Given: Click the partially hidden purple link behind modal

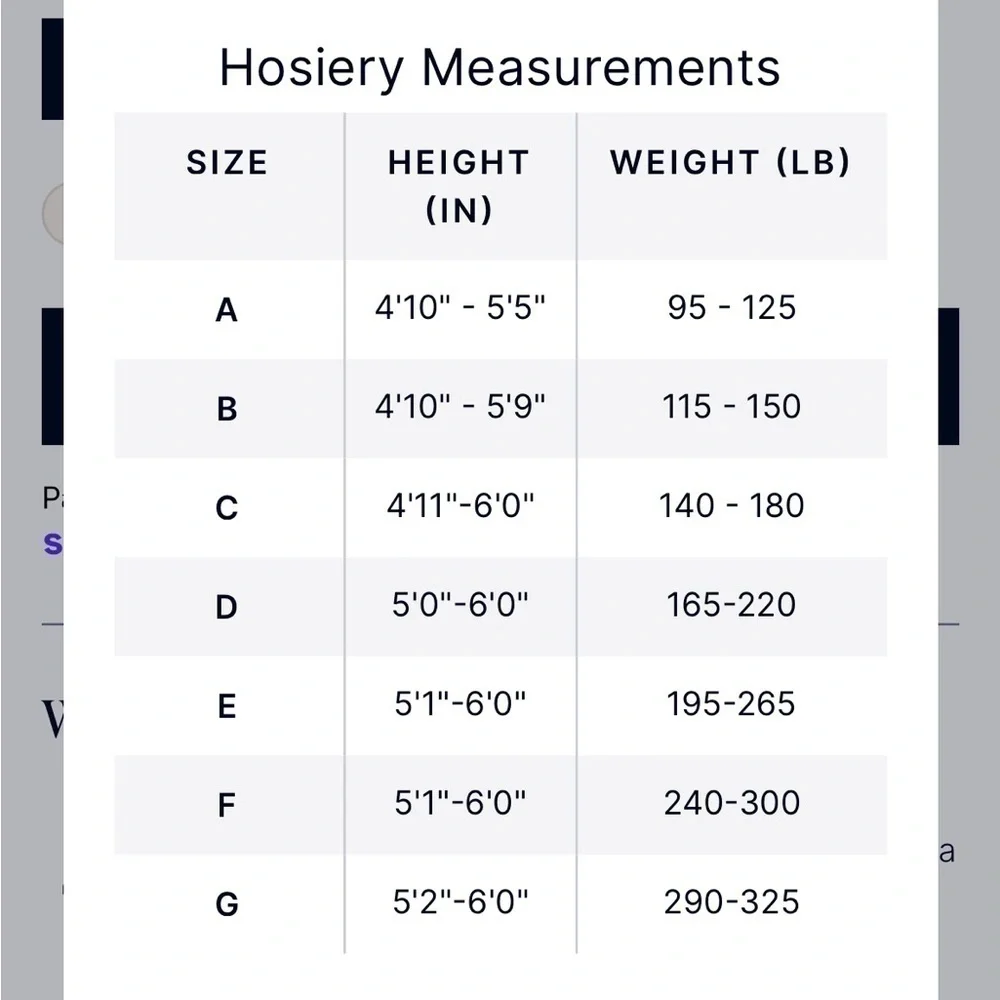Looking at the screenshot, I should point(52,544).
